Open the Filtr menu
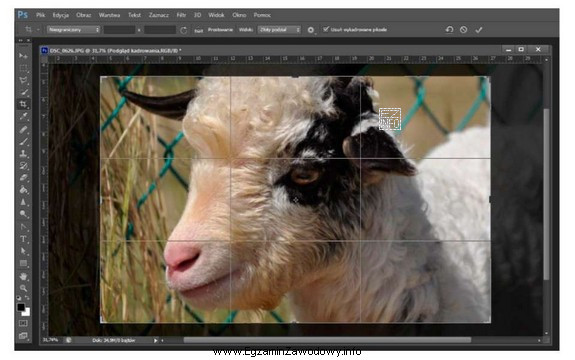The width and height of the screenshot is (575, 360). coord(181,15)
